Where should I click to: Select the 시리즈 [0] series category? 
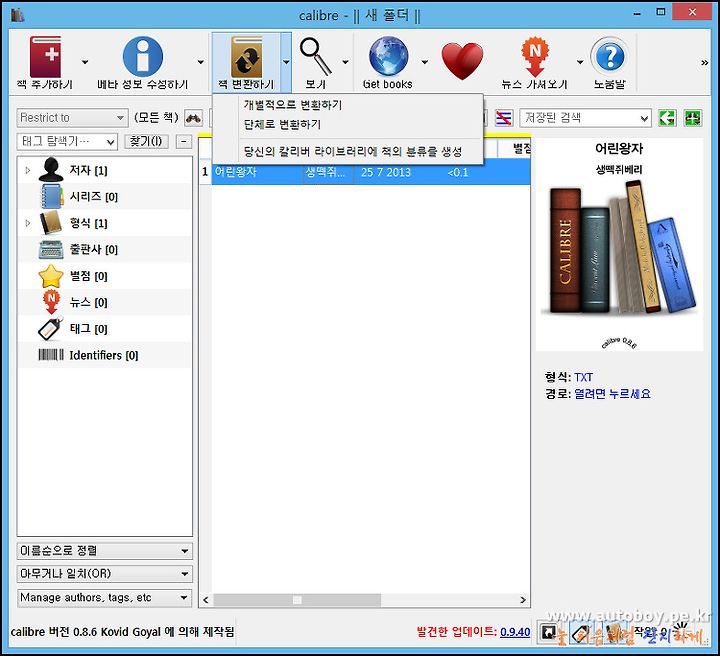[94, 196]
